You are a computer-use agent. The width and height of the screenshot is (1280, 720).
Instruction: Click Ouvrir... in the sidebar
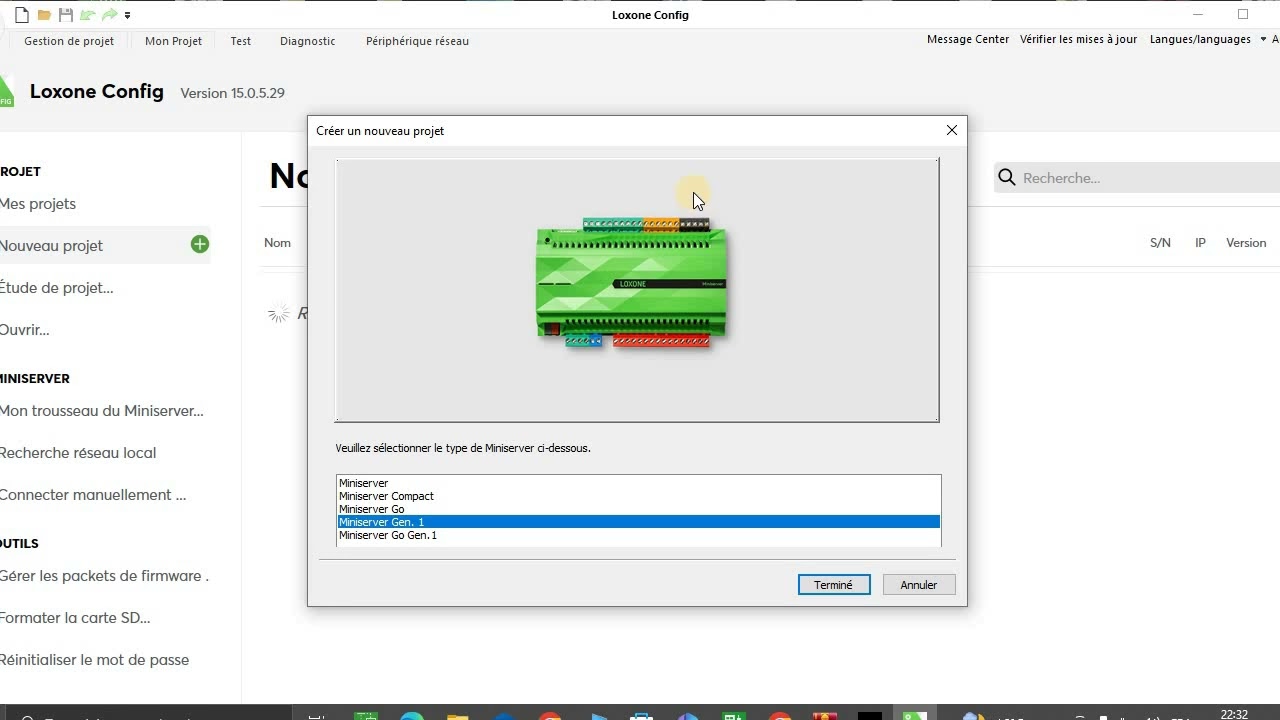point(25,330)
